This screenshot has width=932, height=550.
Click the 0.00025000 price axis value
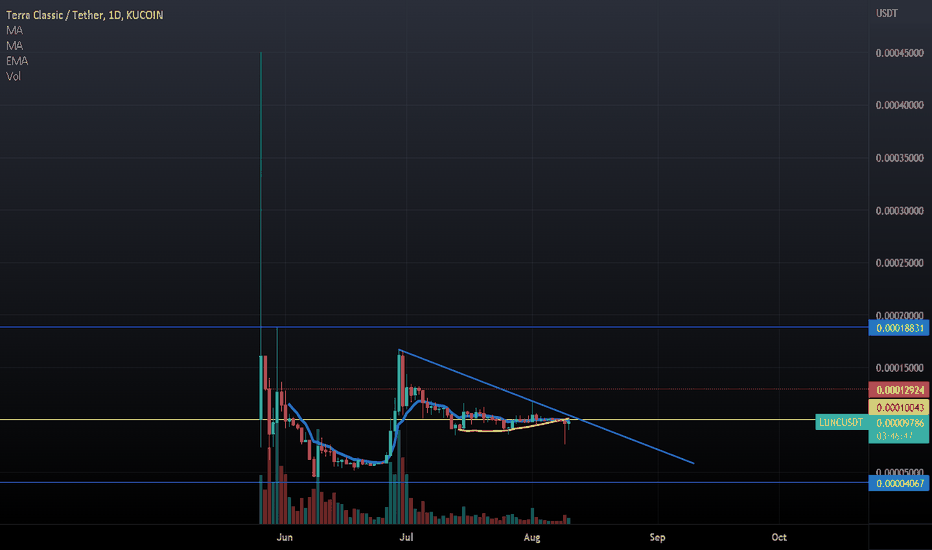pos(899,263)
